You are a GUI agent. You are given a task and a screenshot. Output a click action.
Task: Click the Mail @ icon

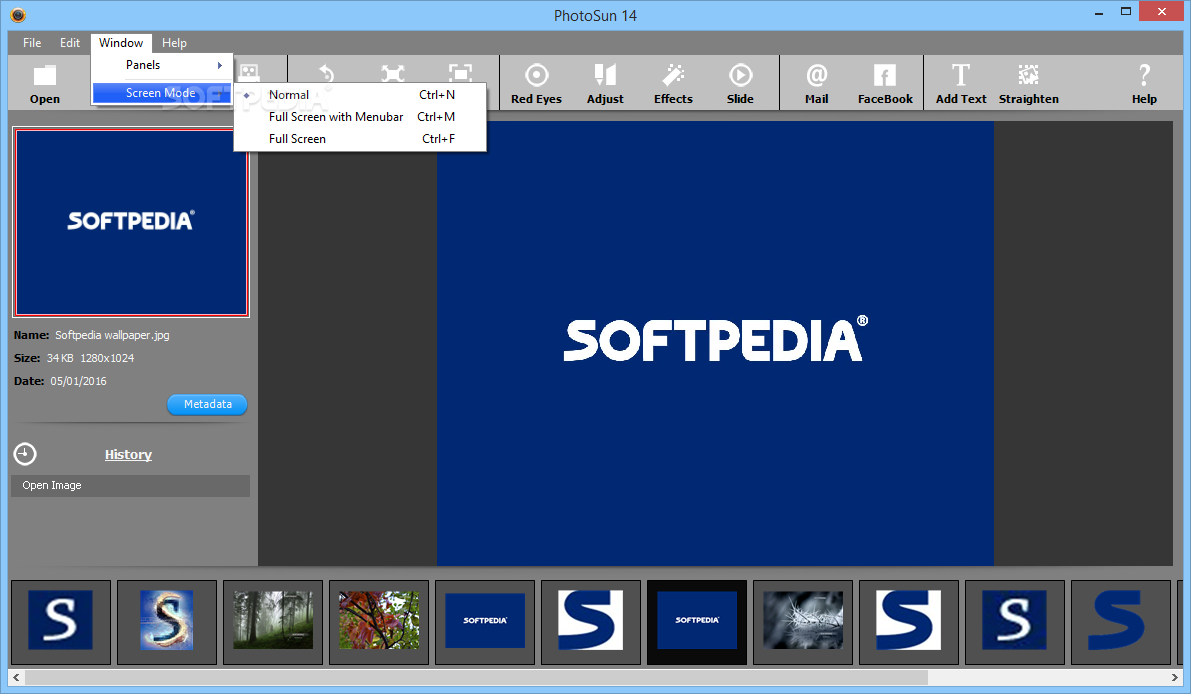(817, 75)
